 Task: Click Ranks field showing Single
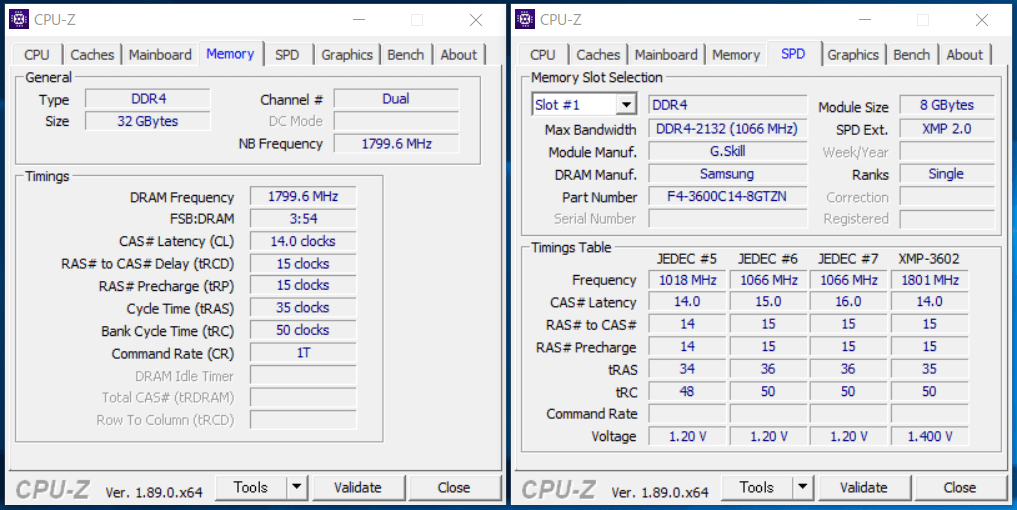coord(947,174)
